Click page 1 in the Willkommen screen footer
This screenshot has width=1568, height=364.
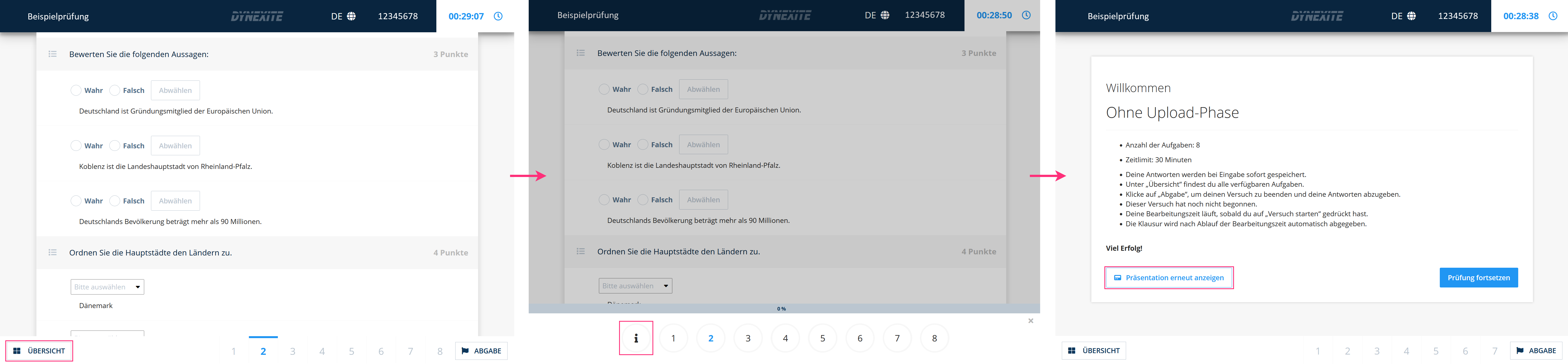(1318, 351)
